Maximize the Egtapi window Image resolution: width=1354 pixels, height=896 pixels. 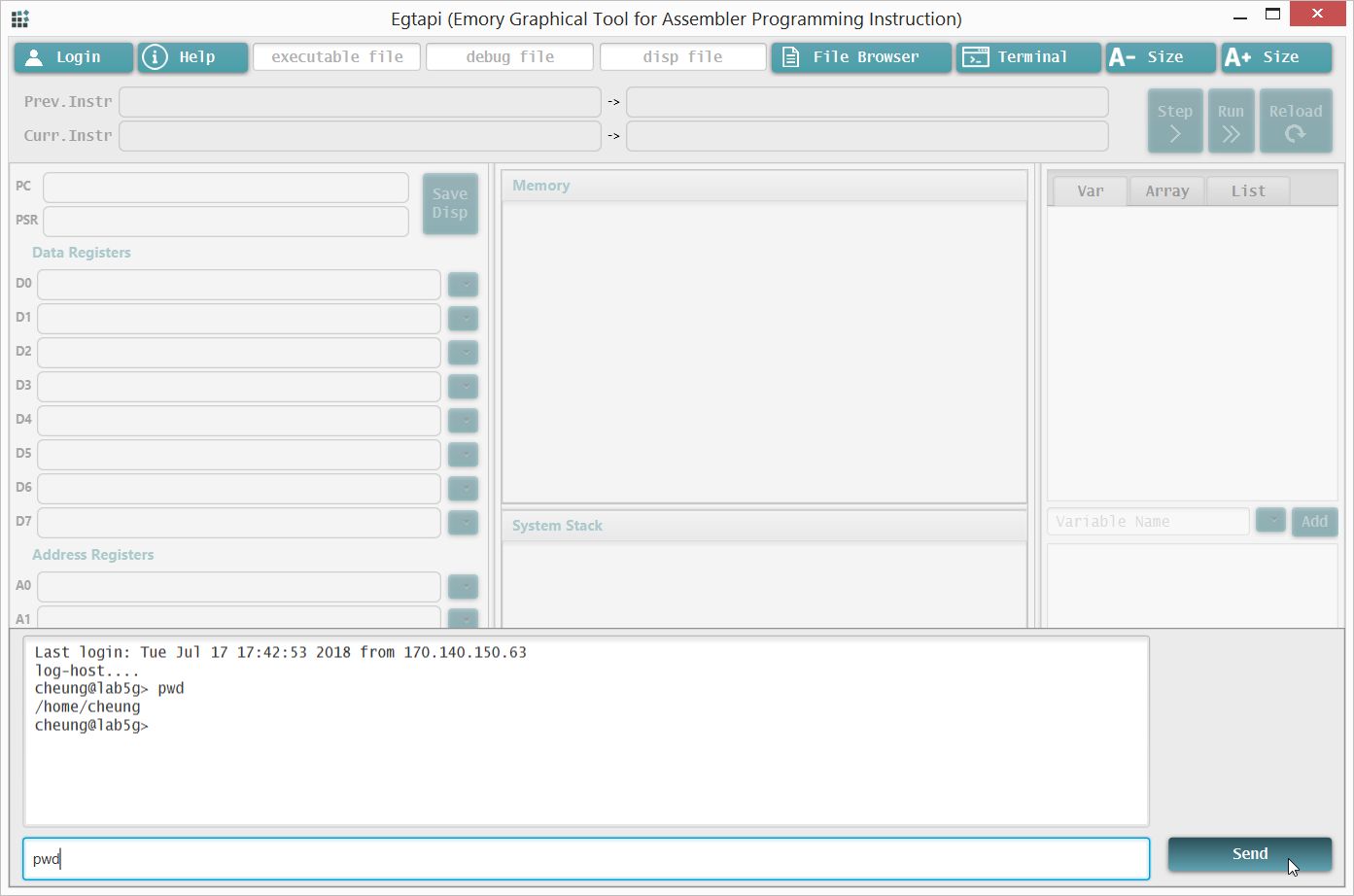pyautogui.click(x=1272, y=15)
